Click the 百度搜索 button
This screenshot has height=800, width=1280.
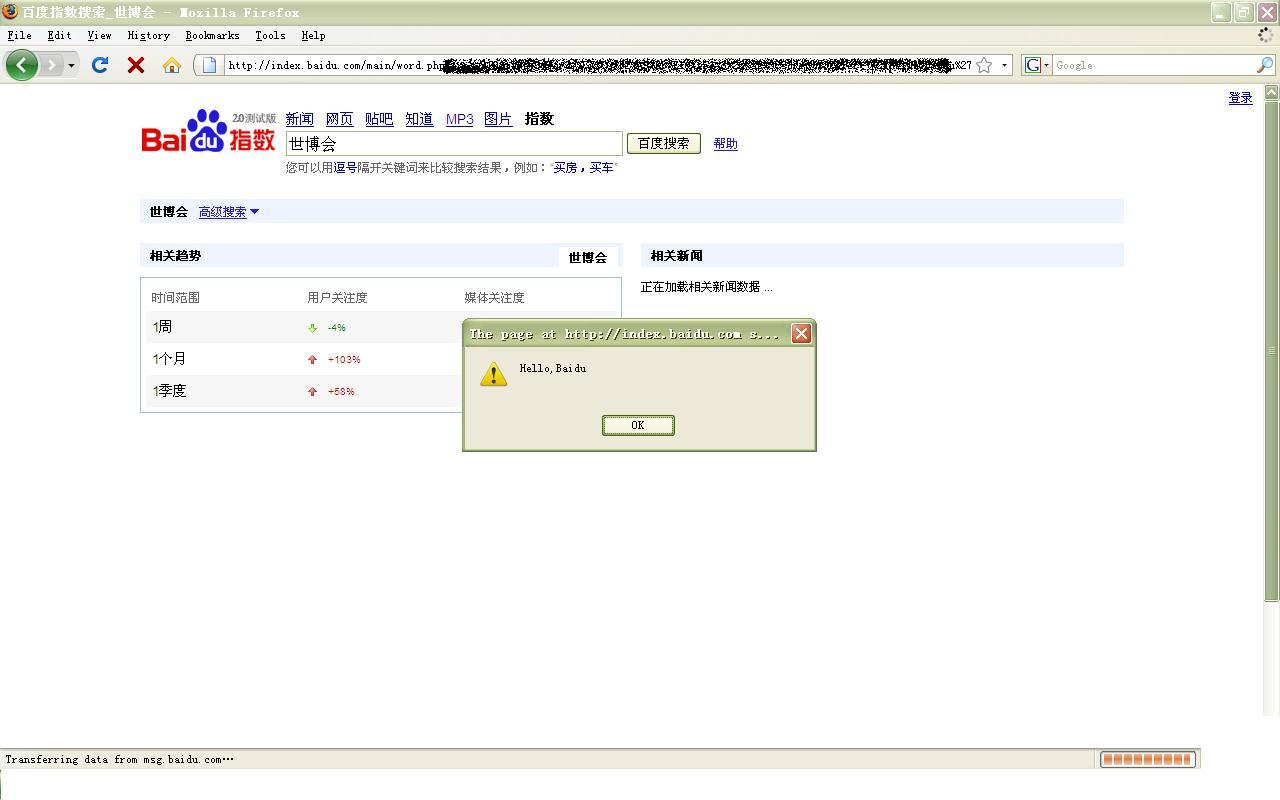[x=663, y=143]
